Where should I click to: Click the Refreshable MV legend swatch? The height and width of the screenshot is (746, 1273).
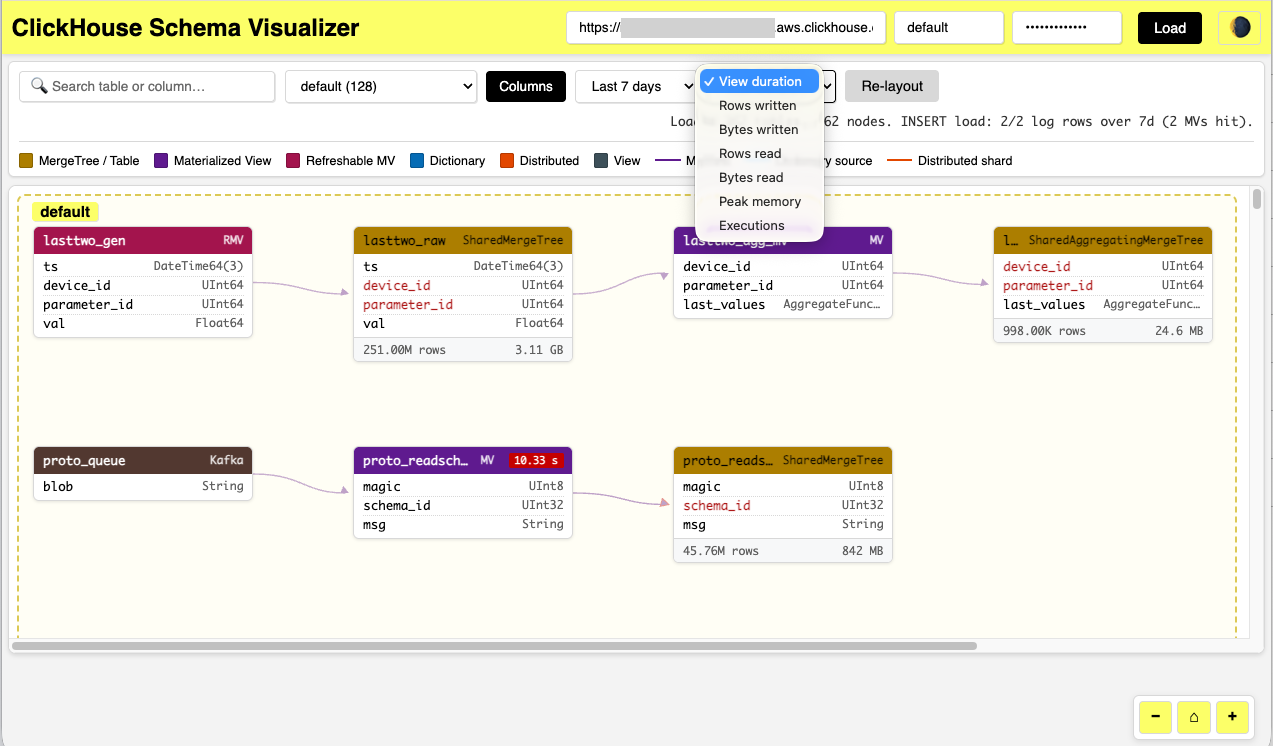293,160
